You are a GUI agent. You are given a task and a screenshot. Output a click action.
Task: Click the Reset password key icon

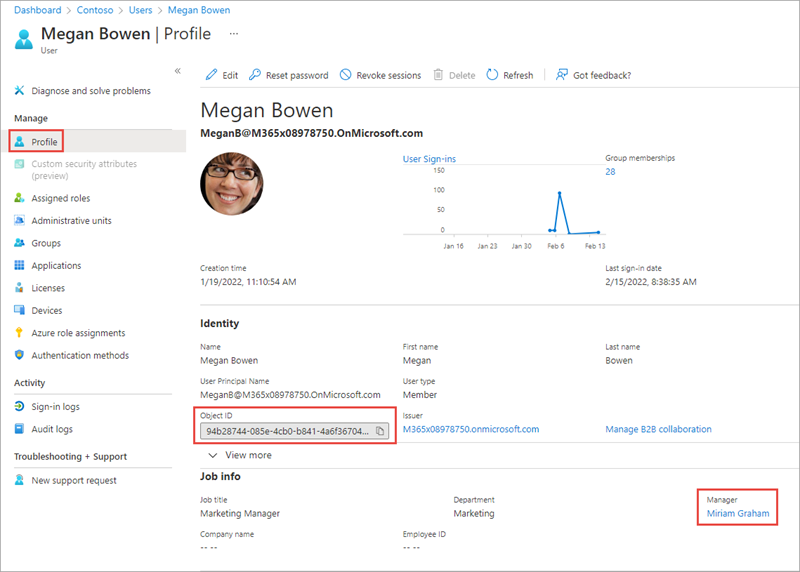(x=255, y=75)
